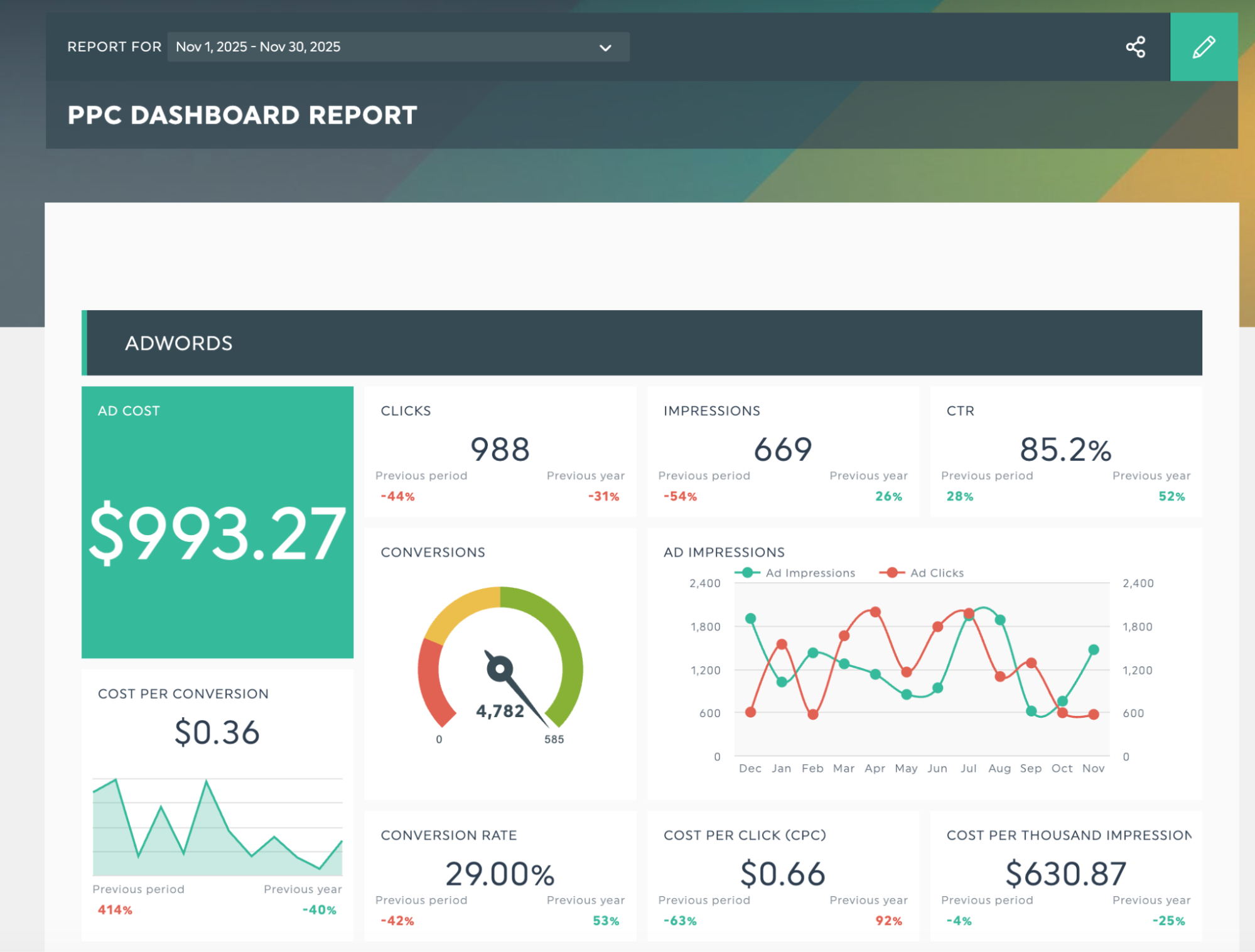Click the Dec Ad Clicks data point
The image size is (1255, 952).
click(x=750, y=712)
